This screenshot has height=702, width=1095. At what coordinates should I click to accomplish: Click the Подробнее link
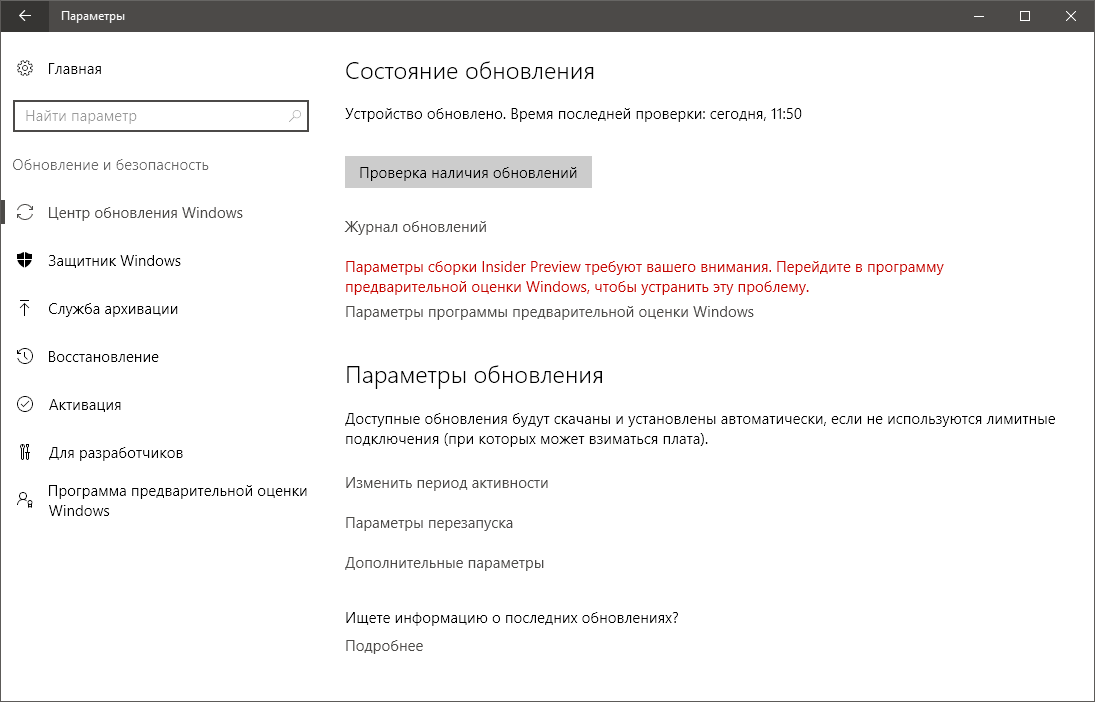[x=384, y=646]
